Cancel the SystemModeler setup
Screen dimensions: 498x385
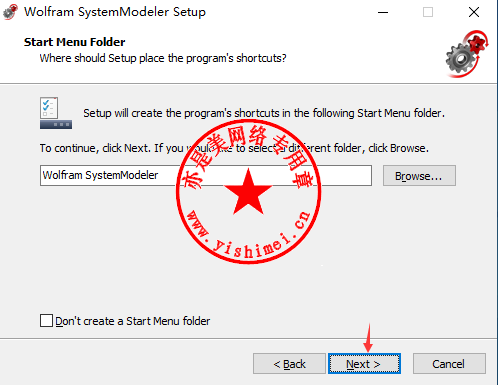[449, 364]
